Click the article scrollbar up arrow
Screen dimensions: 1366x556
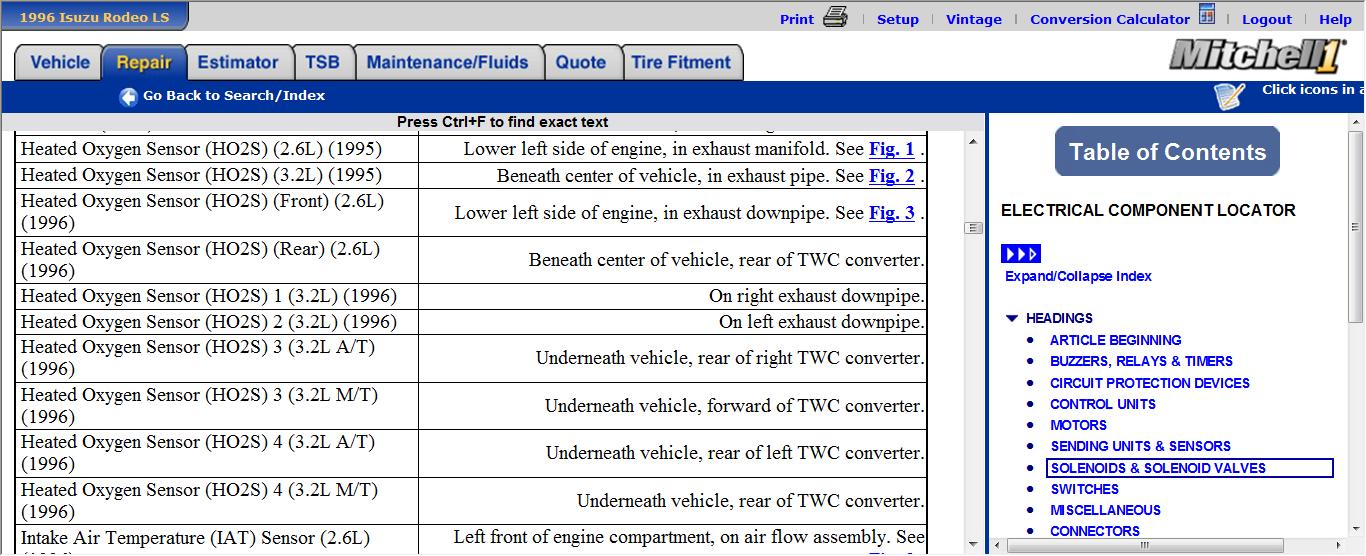[973, 143]
